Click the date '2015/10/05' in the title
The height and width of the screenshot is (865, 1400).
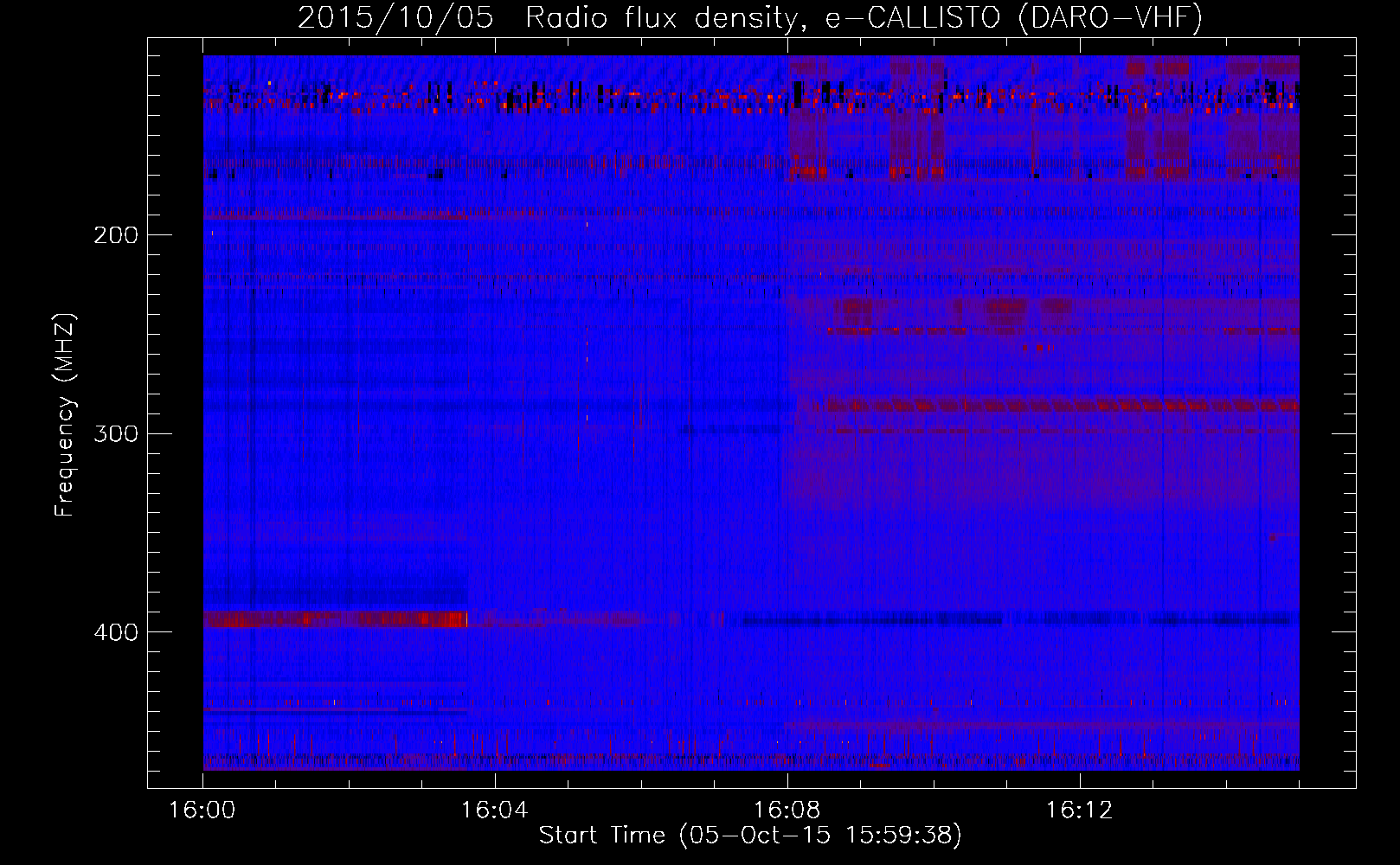(x=395, y=17)
